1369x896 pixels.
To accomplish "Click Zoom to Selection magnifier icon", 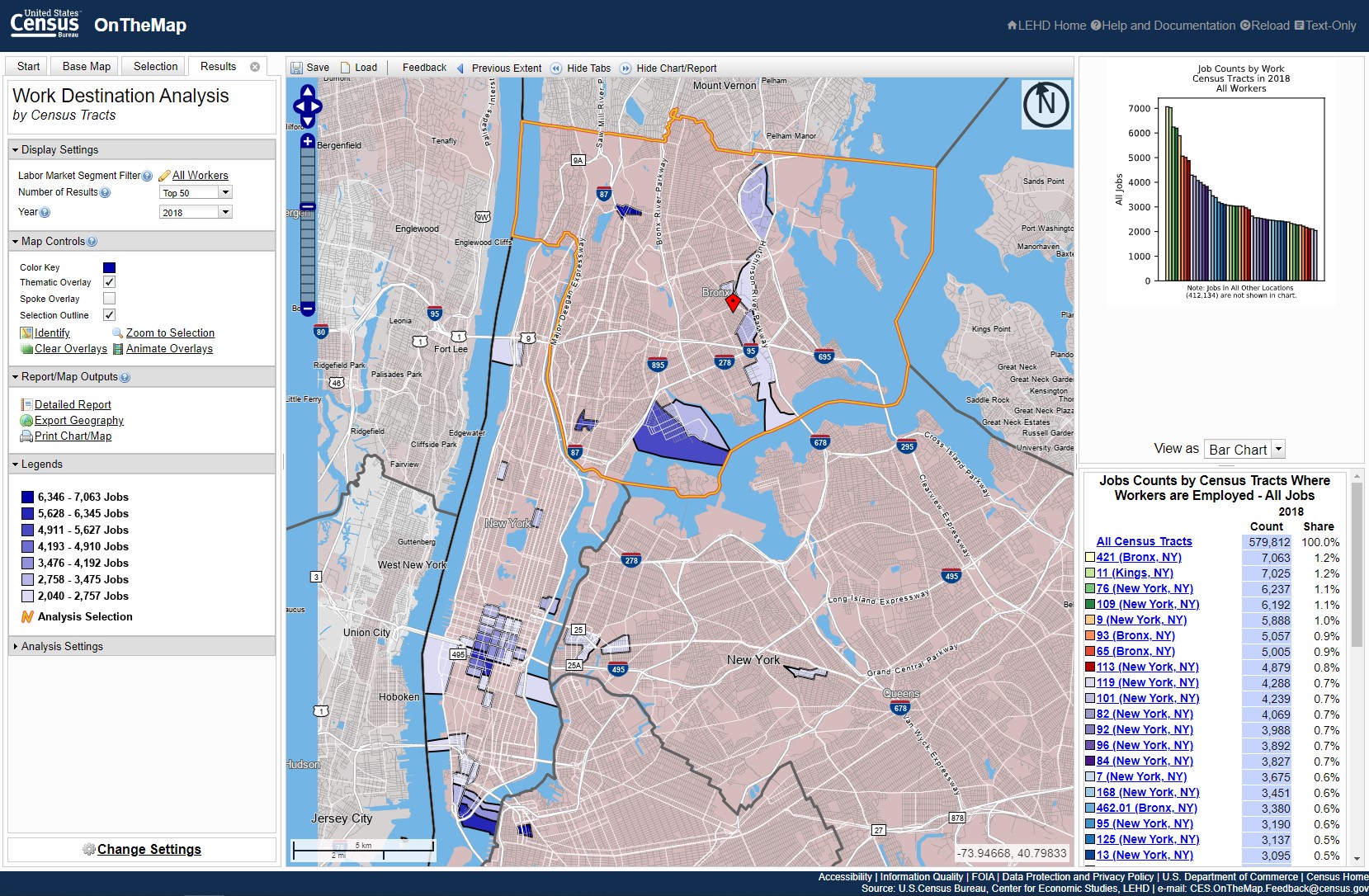I will (x=117, y=332).
